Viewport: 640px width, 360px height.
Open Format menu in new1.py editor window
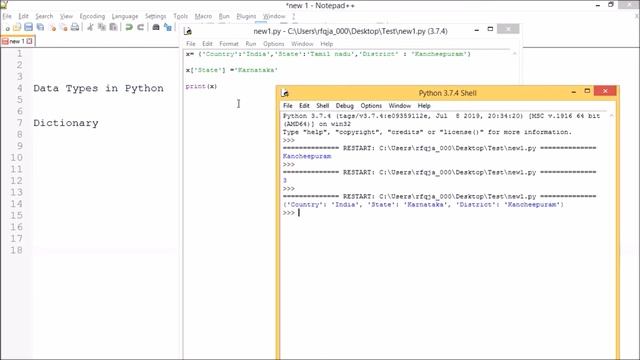click(x=229, y=44)
